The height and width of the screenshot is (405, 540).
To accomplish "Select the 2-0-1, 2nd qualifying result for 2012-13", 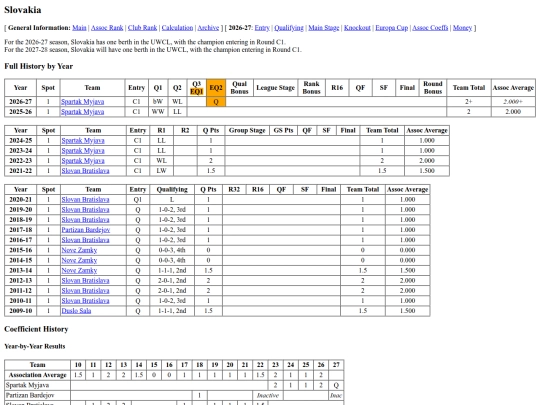I will [x=172, y=280].
